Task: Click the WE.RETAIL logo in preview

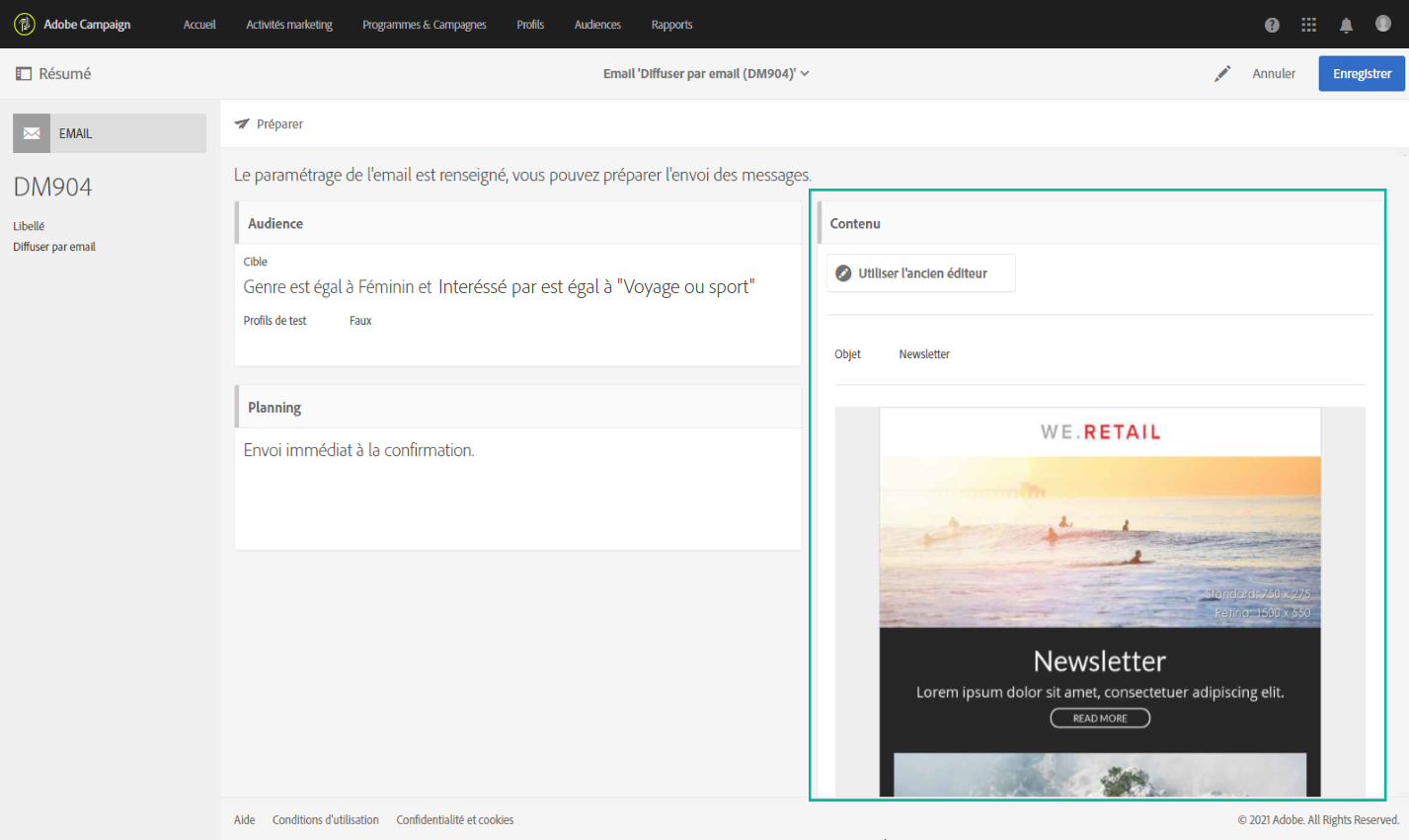Action: (1100, 432)
